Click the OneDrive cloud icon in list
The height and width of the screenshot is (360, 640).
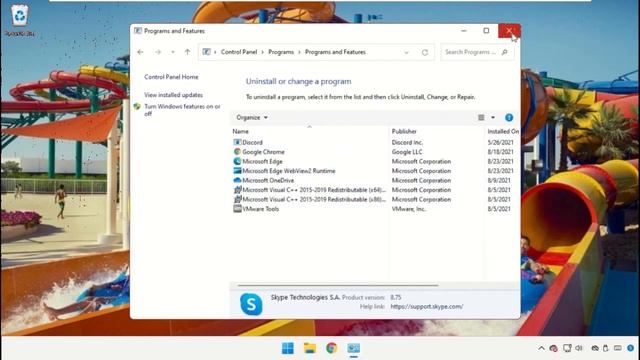tap(237, 180)
